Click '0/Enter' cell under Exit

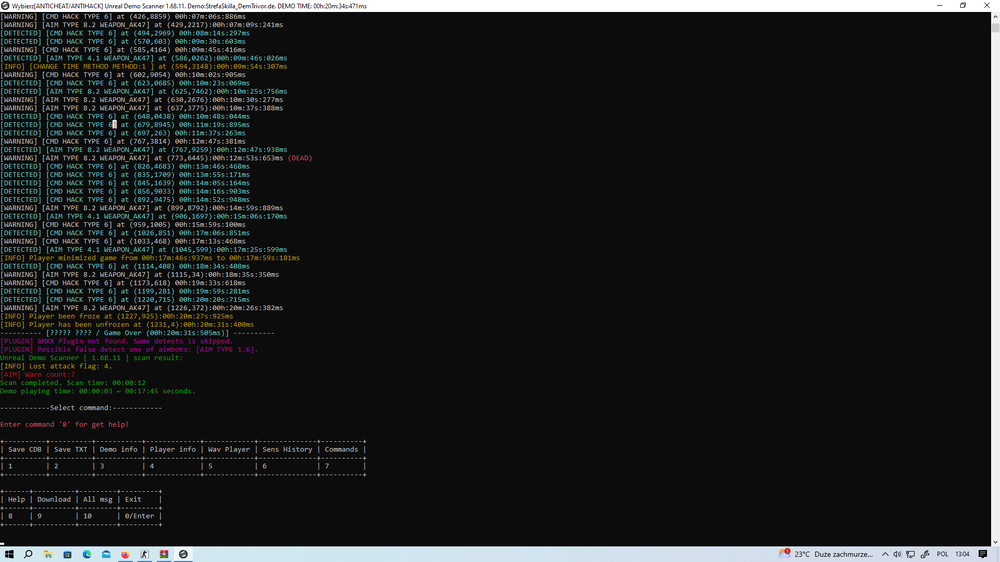tap(139, 516)
